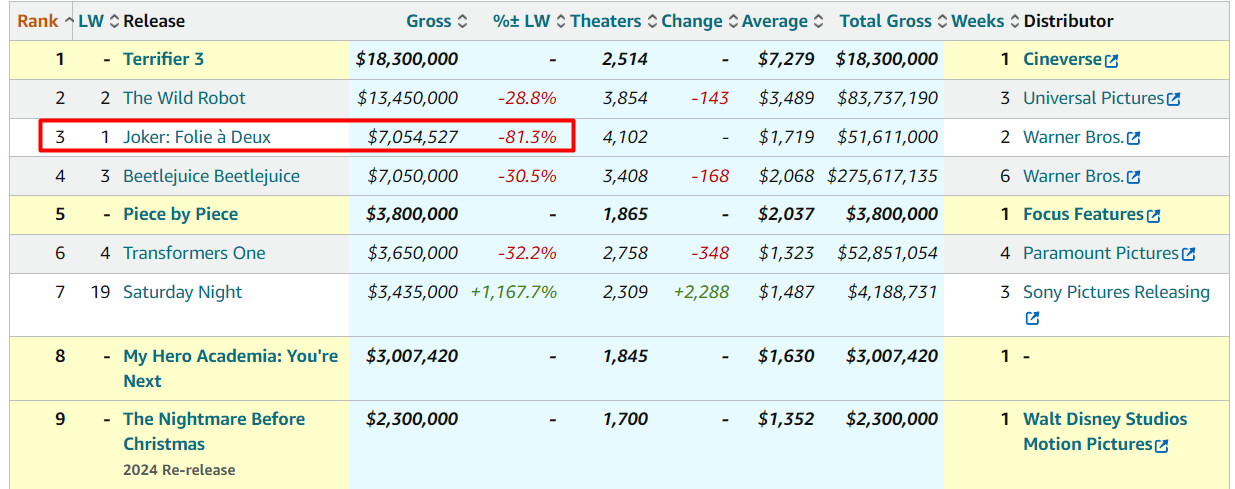Click external link icon beside Universal Pictures
This screenshot has width=1235, height=489.
pyautogui.click(x=1174, y=99)
